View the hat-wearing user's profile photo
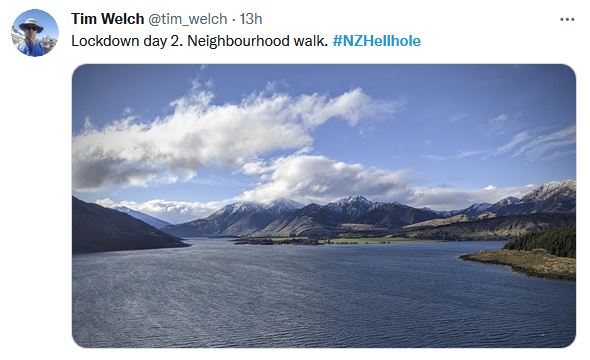Screen dimensions: 590x360 click(x=35, y=33)
